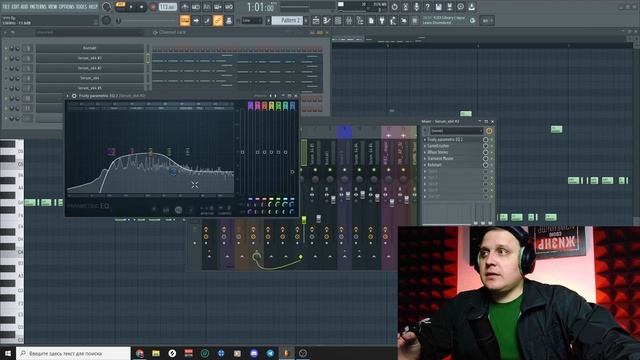Click the purple band 1 token on EQ graph

click(x=111, y=151)
